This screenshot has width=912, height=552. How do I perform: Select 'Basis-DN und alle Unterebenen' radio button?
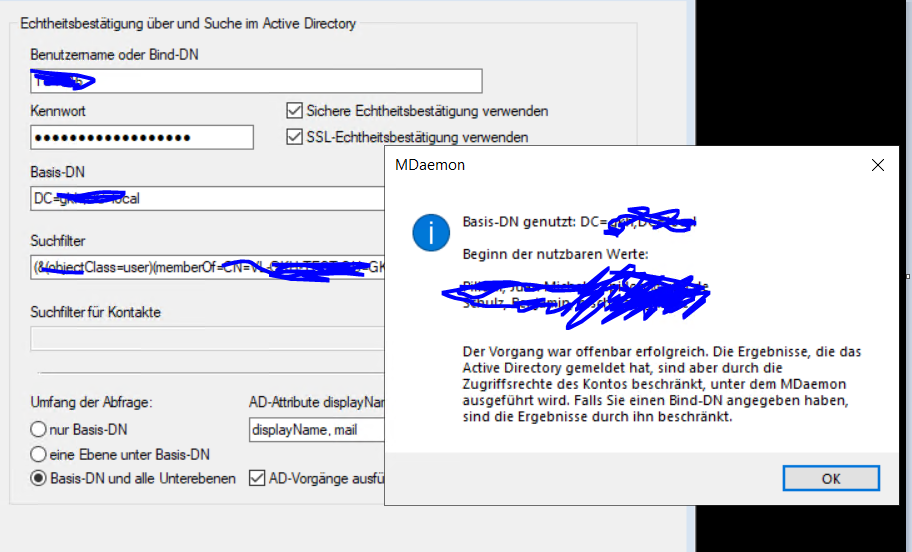tap(39, 478)
